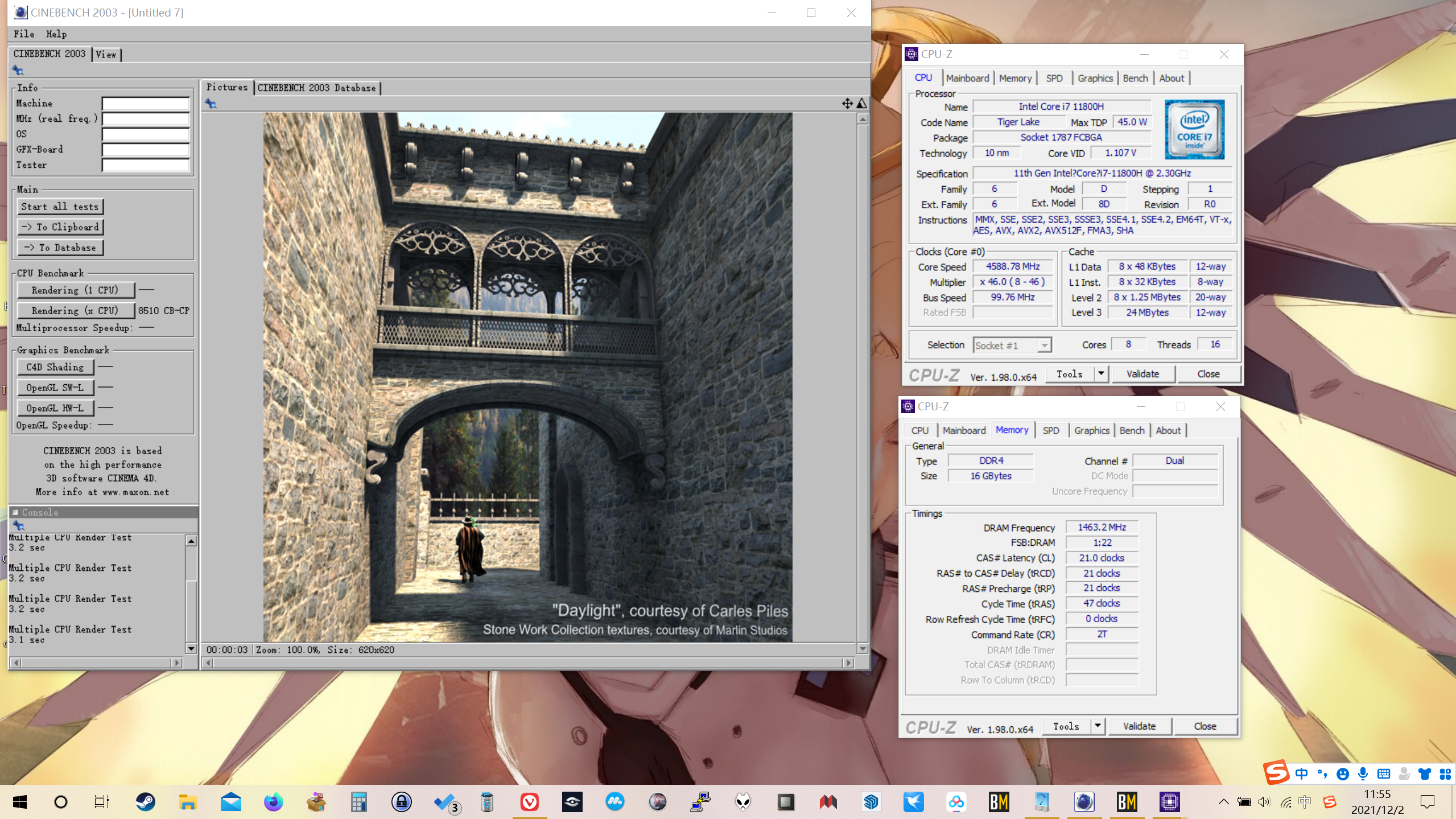Click the Sogou microphone voice input icon
1456x819 pixels.
(1363, 773)
